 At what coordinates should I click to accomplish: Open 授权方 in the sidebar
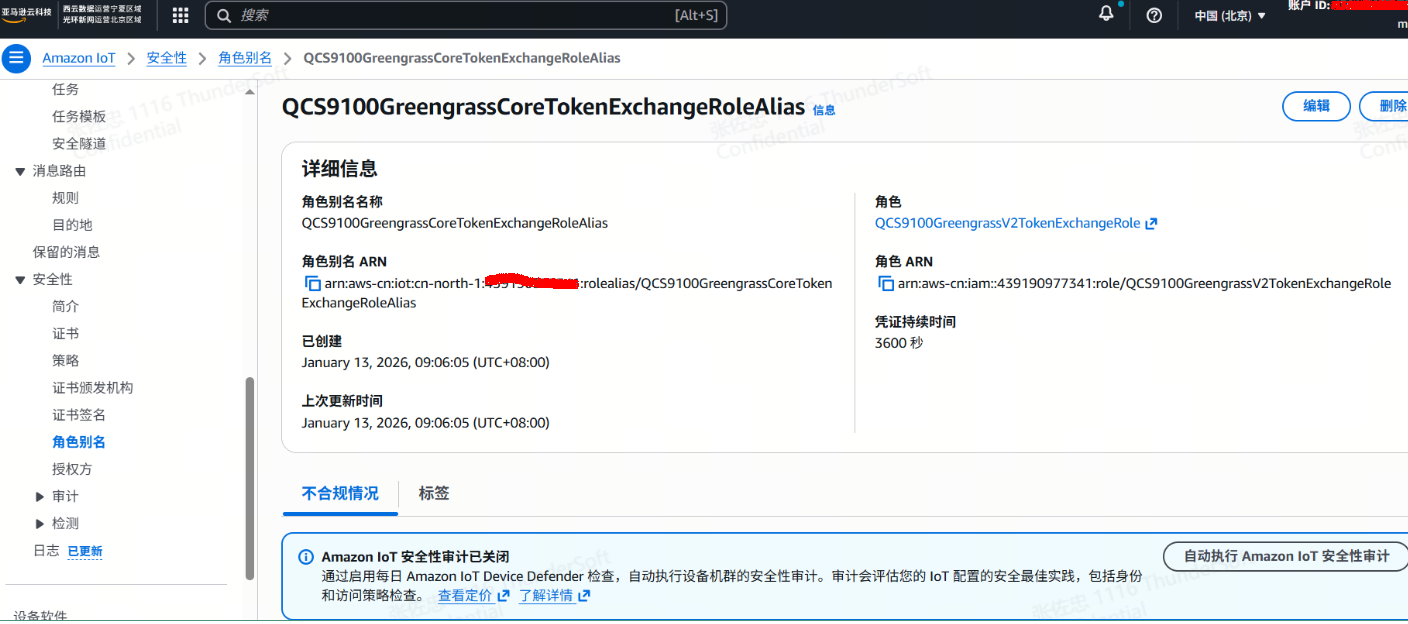[x=72, y=468]
